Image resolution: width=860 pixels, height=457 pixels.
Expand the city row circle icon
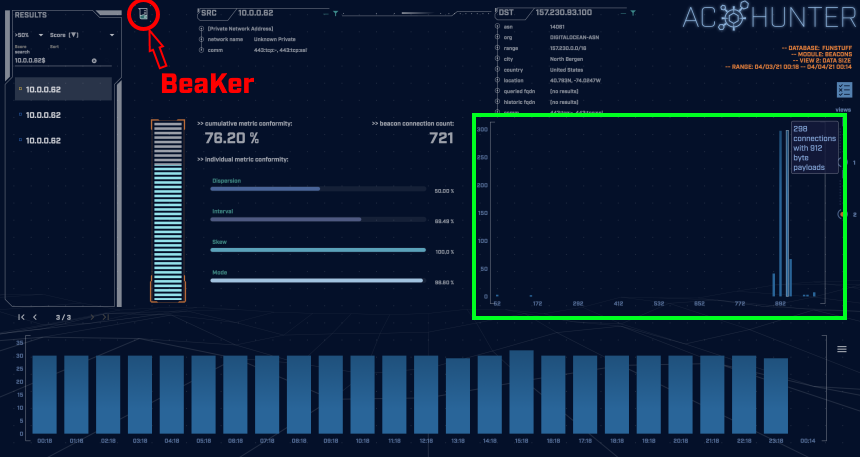[x=497, y=59]
